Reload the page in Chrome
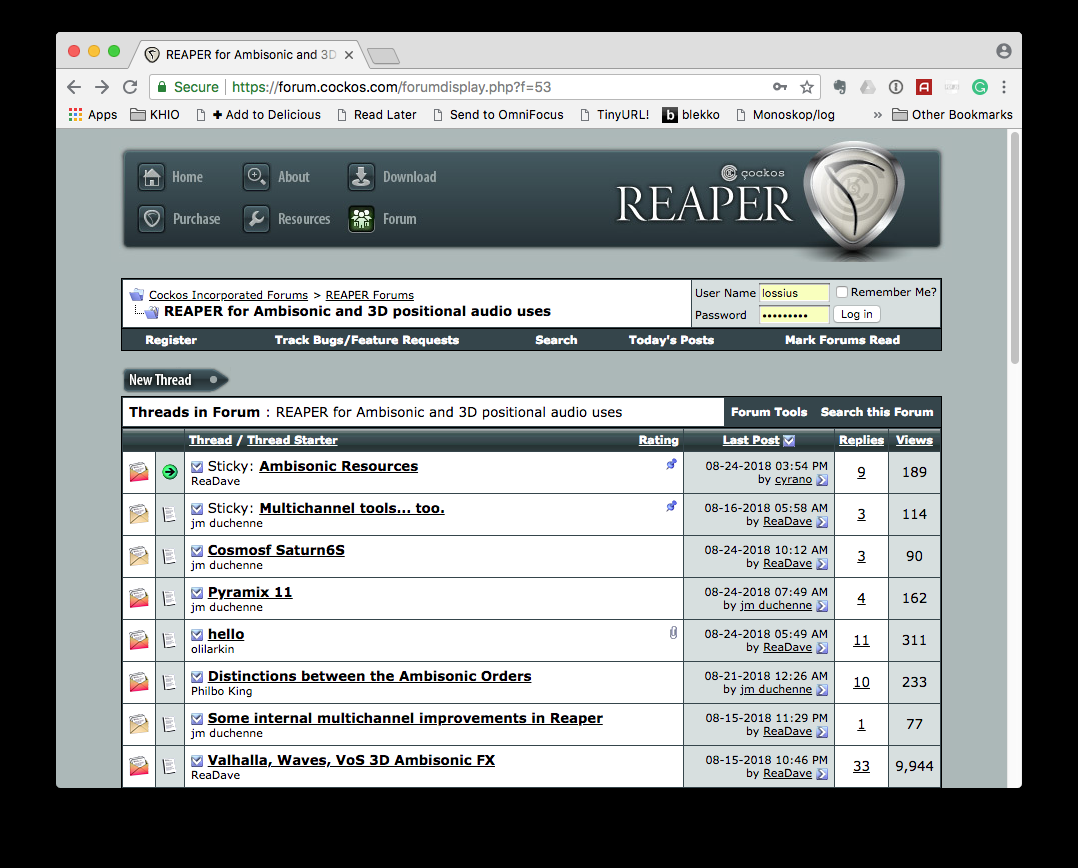 (130, 87)
